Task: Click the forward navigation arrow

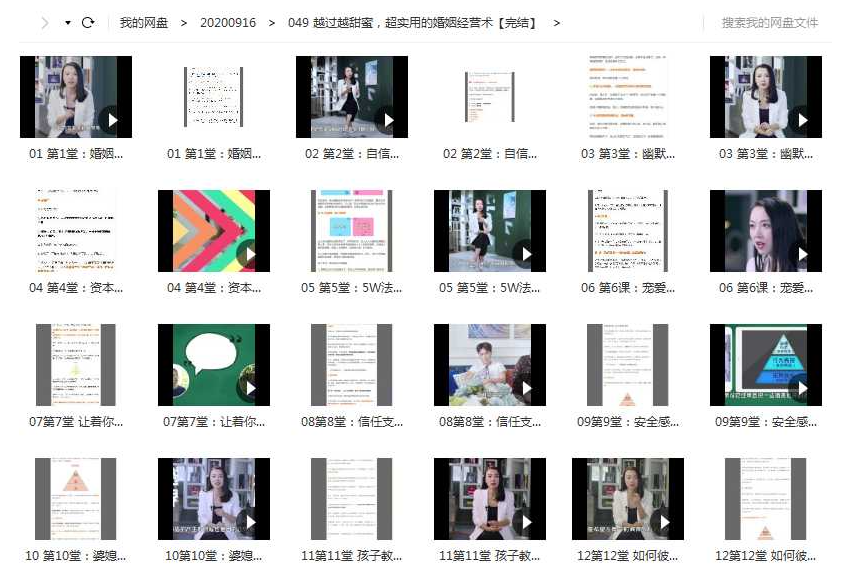Action: pyautogui.click(x=44, y=23)
